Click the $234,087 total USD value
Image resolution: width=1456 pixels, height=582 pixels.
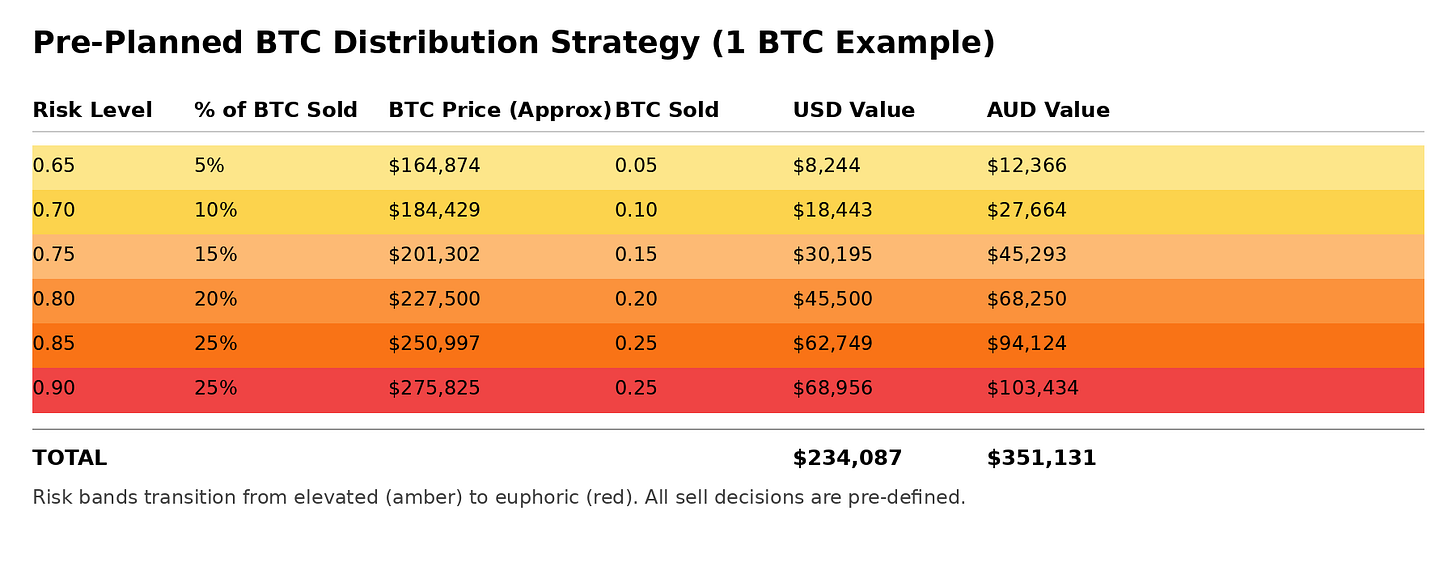(848, 458)
